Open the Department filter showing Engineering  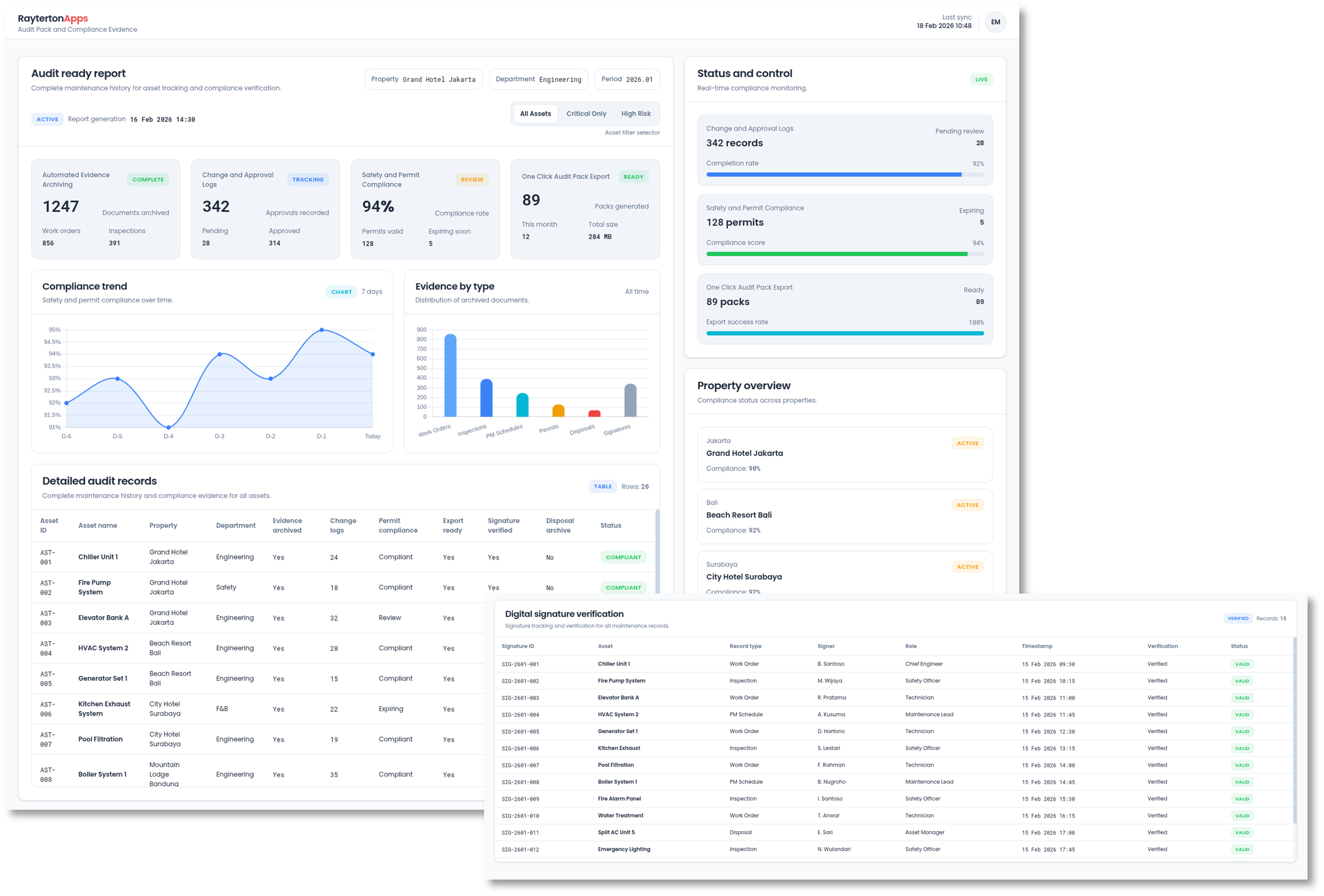point(538,79)
